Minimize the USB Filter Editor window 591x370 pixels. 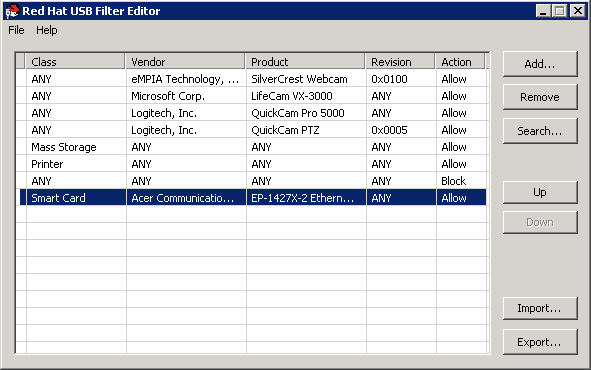[543, 11]
